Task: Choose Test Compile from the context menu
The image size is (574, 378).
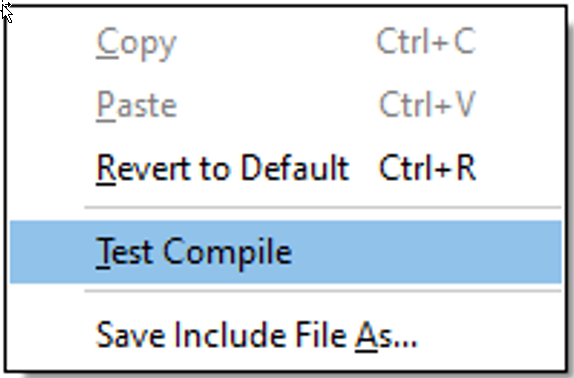Action: click(286, 252)
